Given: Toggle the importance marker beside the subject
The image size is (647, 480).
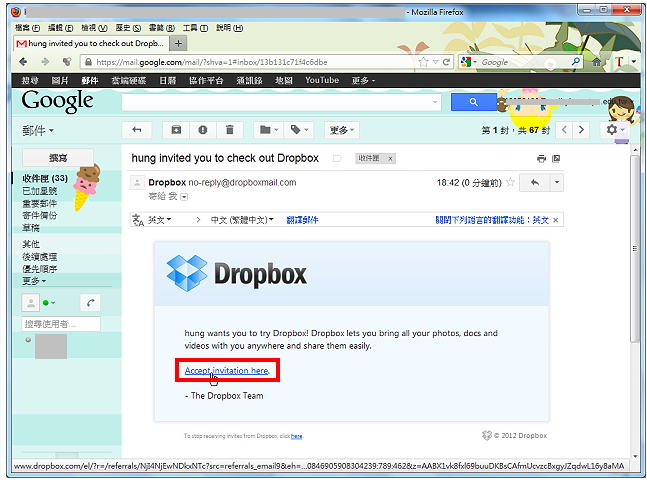Looking at the screenshot, I should [337, 158].
